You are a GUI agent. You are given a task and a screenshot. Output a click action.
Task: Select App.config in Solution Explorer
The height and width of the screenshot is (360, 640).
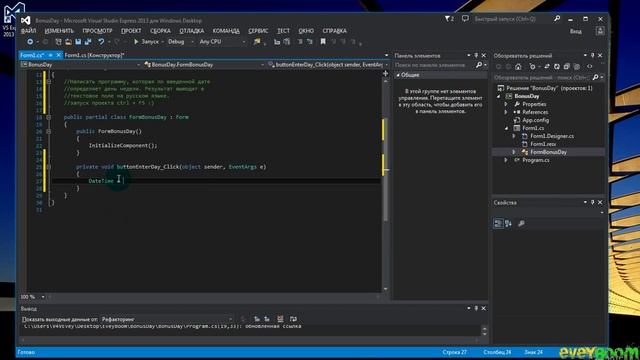tap(535, 120)
